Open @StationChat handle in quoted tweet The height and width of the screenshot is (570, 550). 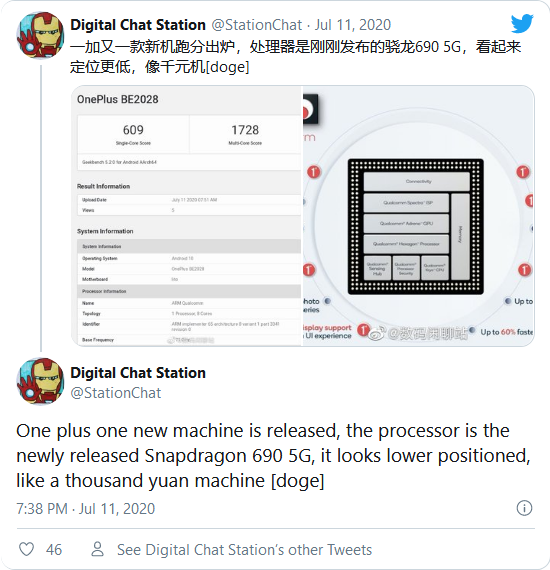257,25
